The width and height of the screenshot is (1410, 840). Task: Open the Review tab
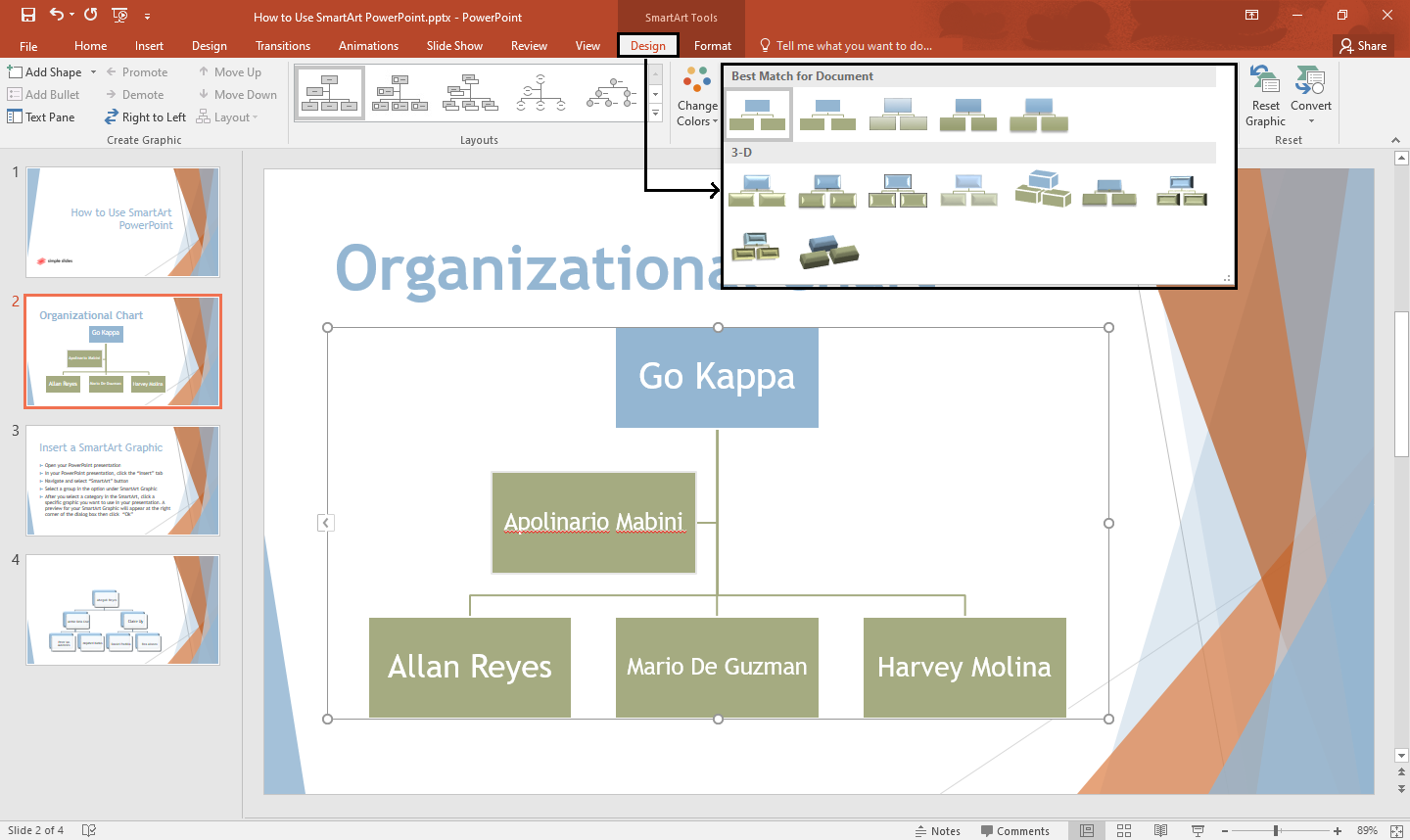click(x=529, y=46)
